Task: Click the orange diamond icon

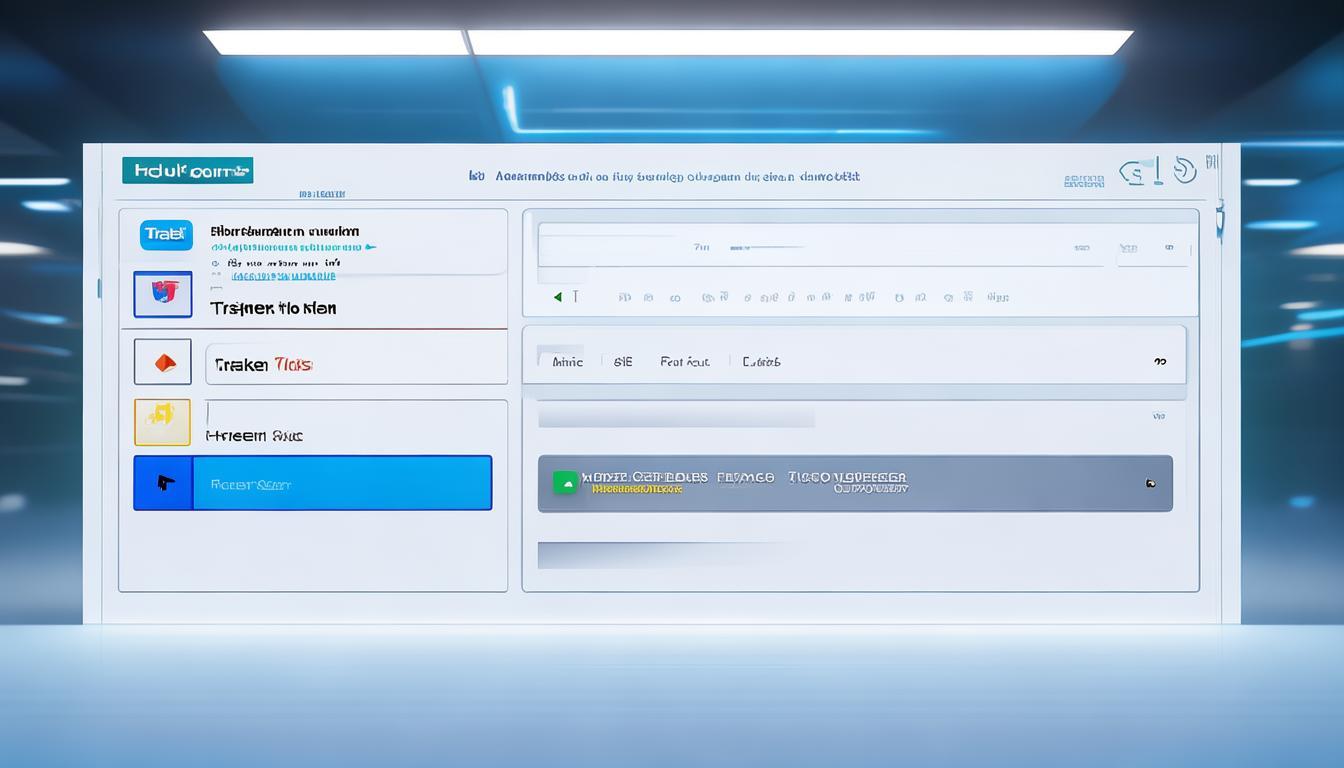Action: tap(163, 362)
